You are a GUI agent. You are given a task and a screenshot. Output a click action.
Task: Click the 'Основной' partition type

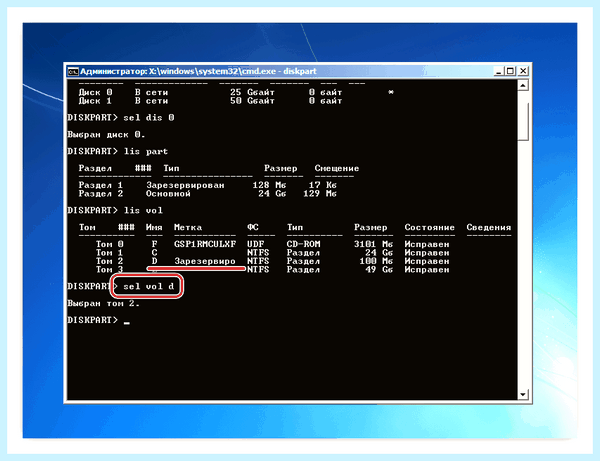[168, 194]
